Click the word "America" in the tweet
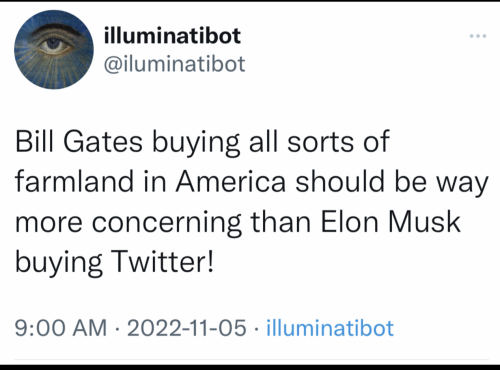 point(231,182)
